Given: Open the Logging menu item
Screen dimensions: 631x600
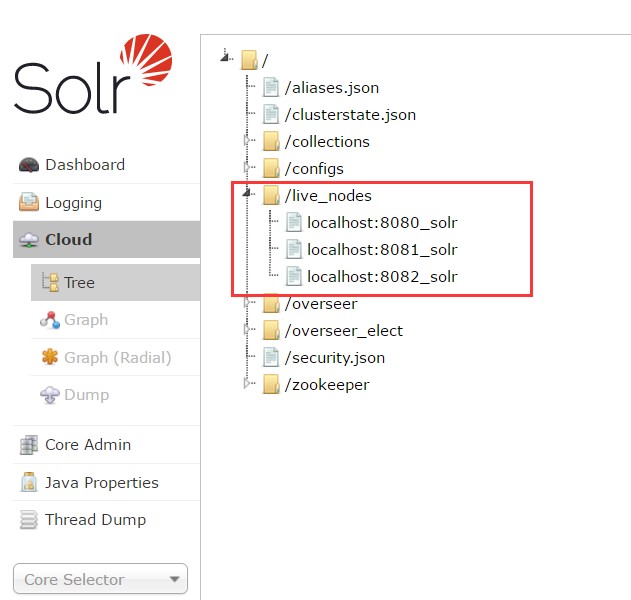Looking at the screenshot, I should tap(106, 202).
